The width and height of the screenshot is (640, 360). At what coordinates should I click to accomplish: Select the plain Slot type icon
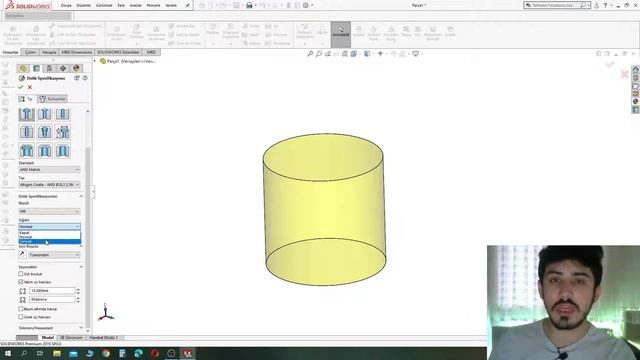pyautogui.click(x=62, y=150)
